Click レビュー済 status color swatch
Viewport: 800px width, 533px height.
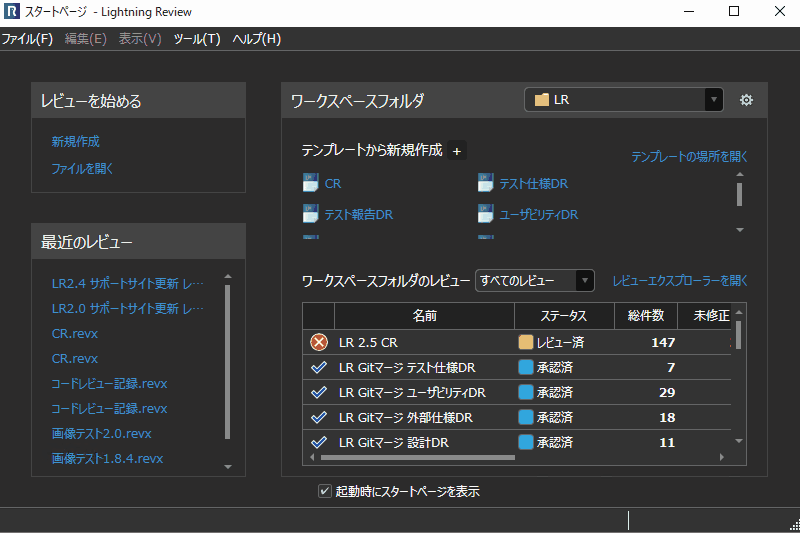click(526, 342)
